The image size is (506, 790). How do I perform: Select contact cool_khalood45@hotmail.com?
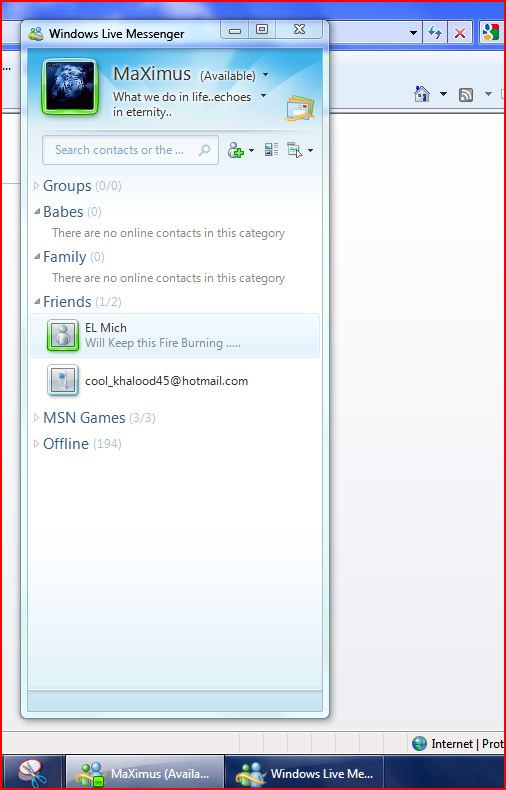(x=175, y=380)
